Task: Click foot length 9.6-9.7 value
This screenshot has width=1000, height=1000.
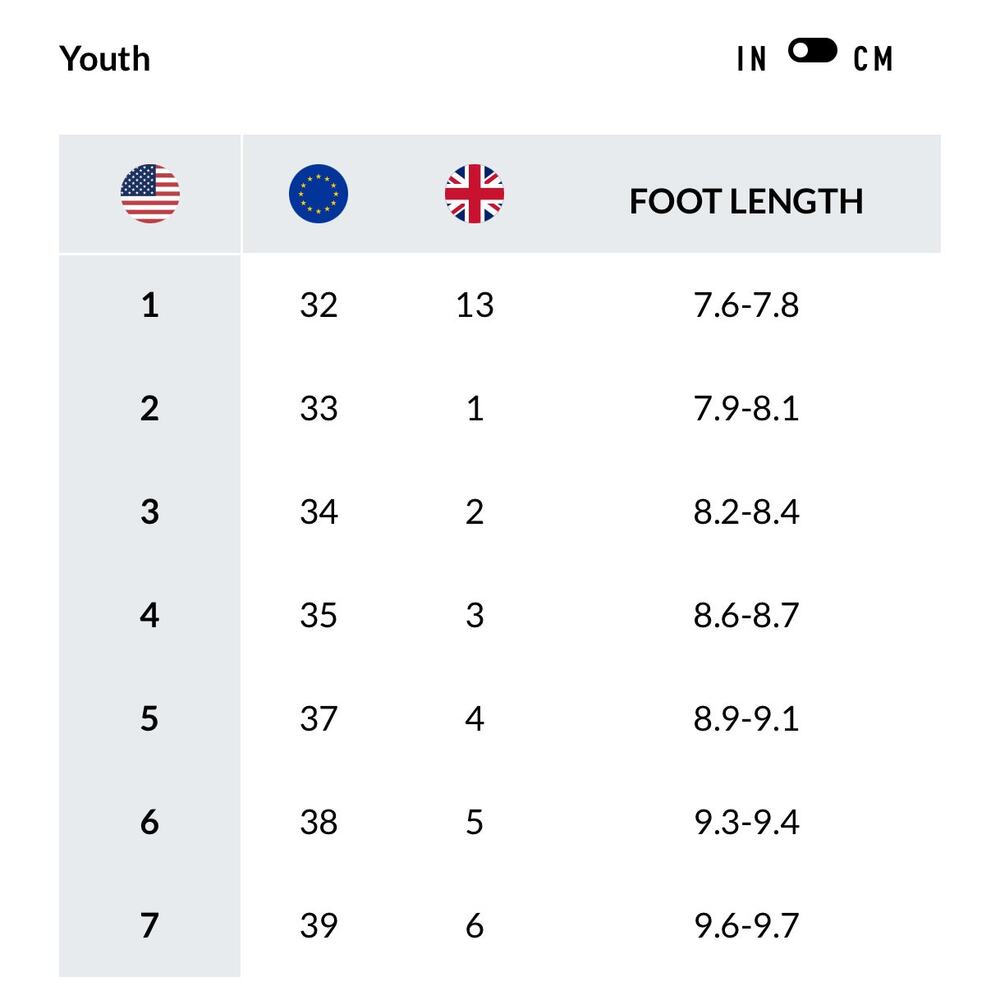Action: (746, 926)
